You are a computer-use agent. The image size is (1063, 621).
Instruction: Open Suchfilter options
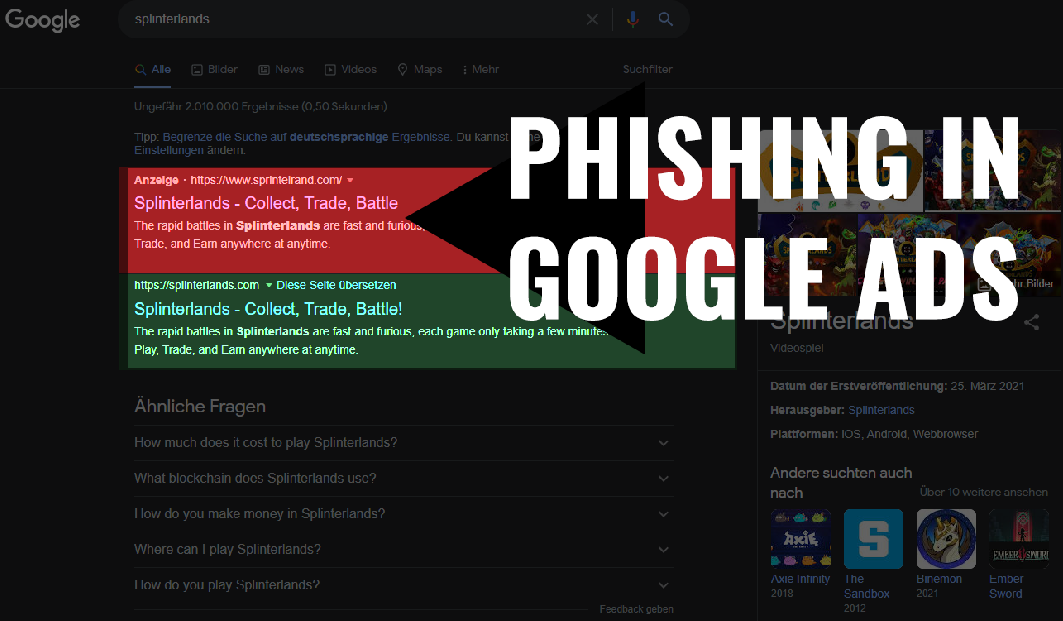coord(647,70)
